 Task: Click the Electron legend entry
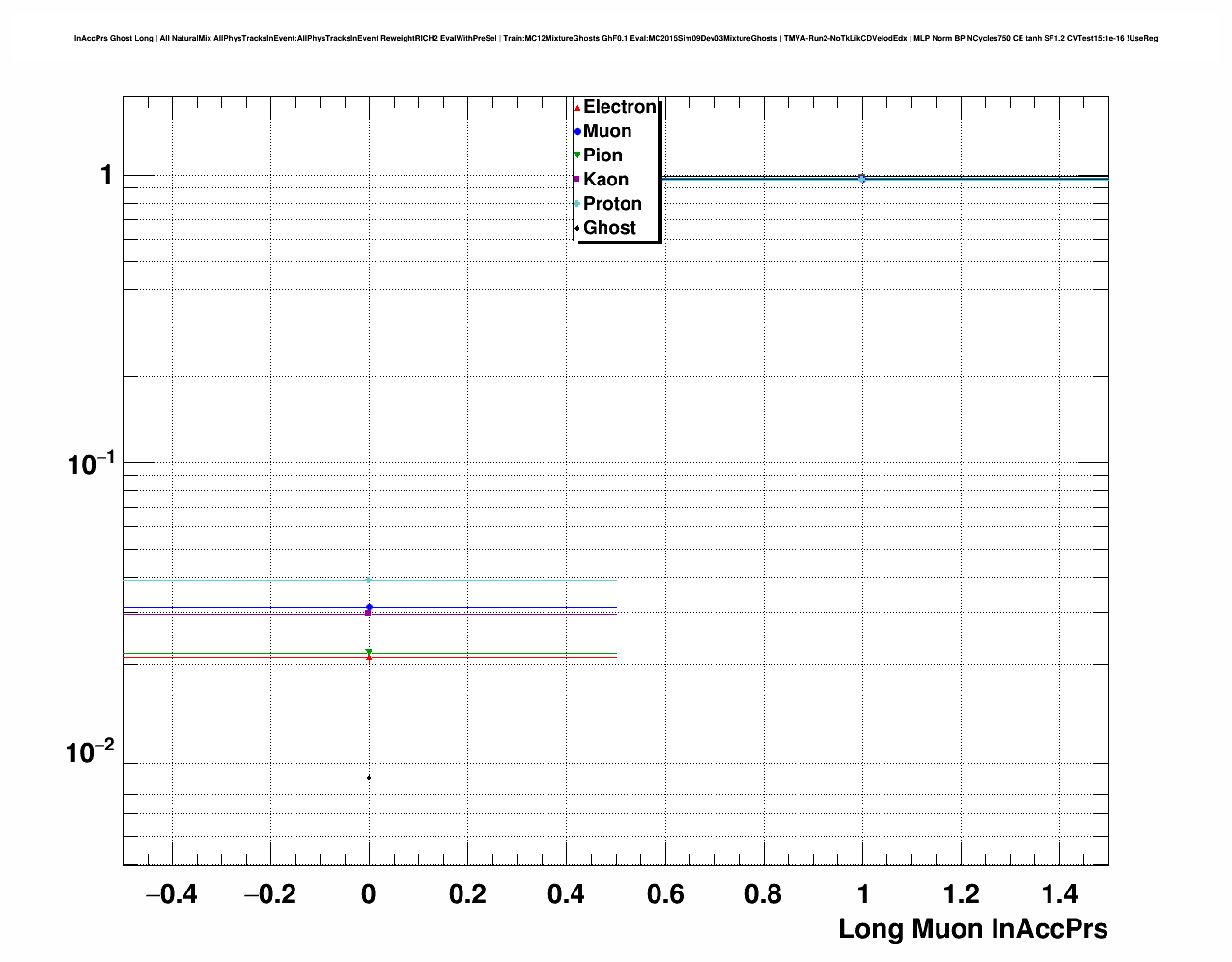[x=615, y=107]
